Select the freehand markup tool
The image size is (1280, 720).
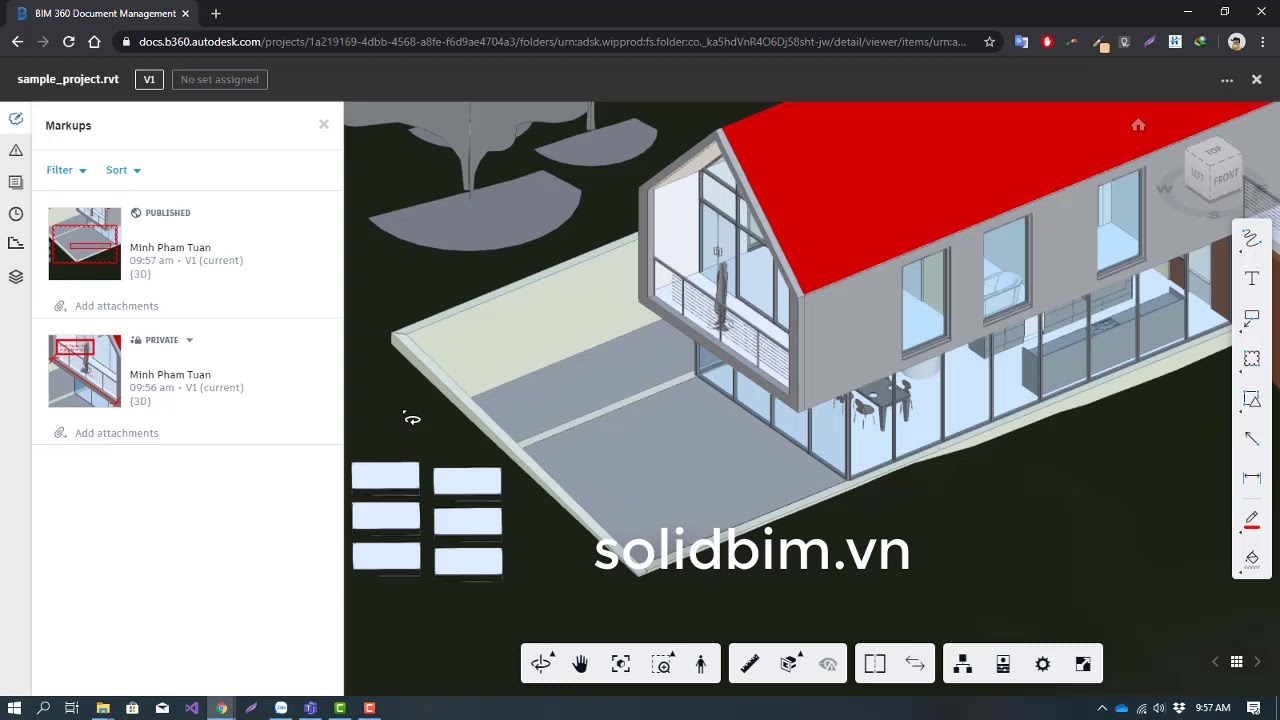pyautogui.click(x=1251, y=238)
